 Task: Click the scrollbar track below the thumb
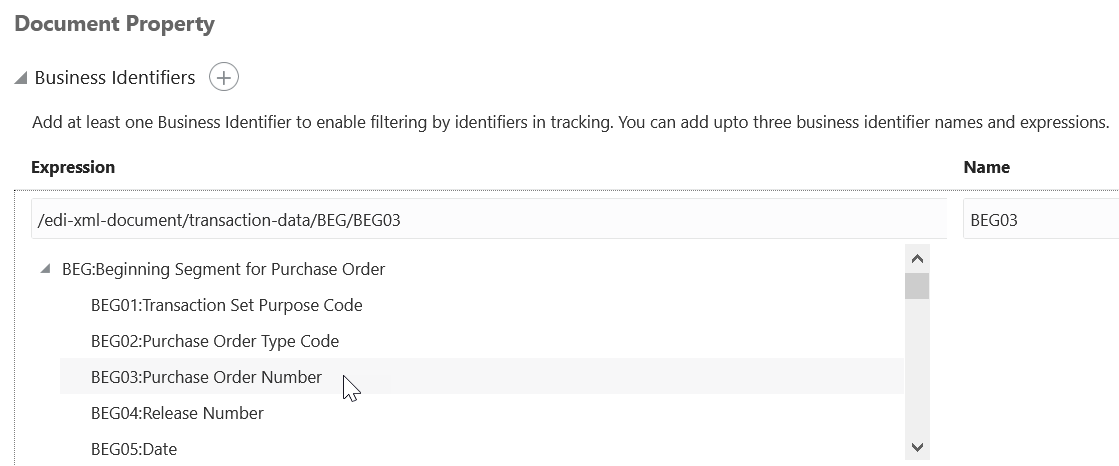tap(917, 367)
